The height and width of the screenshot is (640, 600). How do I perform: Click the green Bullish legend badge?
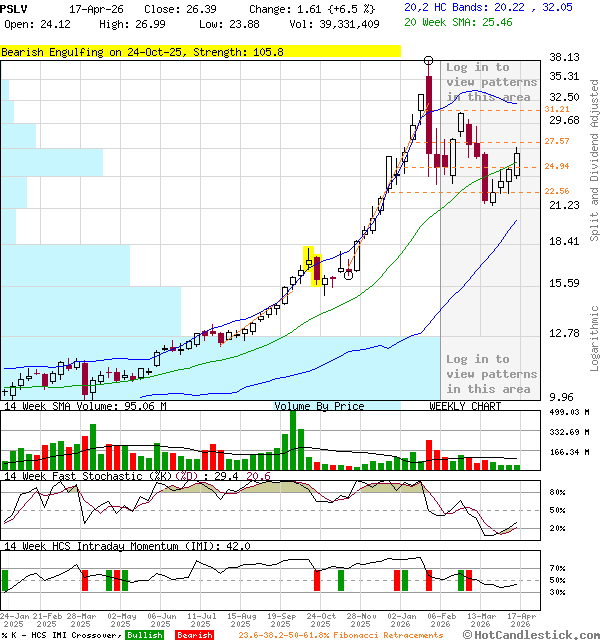[145, 635]
